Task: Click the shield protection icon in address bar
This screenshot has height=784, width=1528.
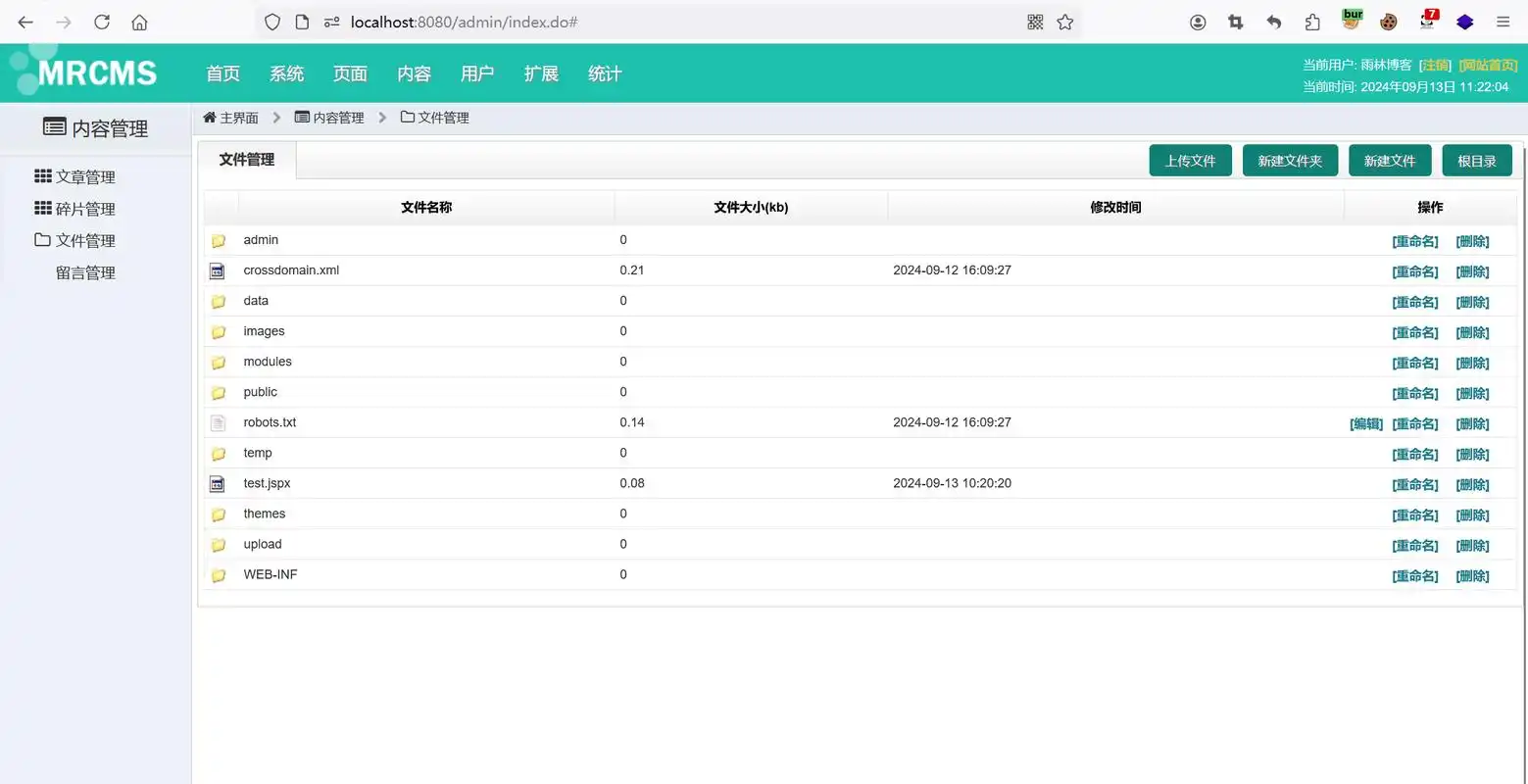Action: [x=271, y=22]
